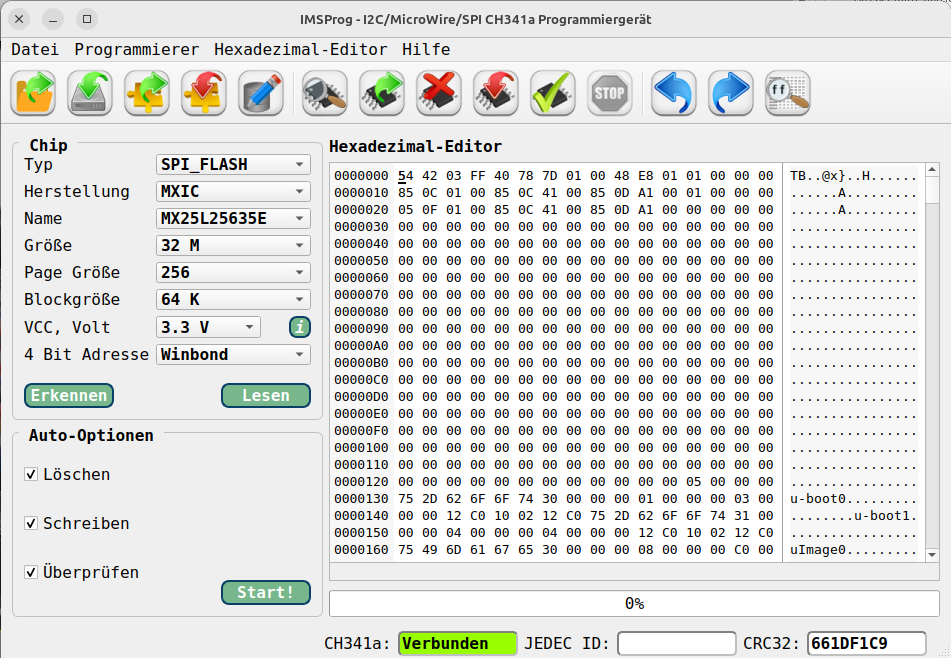
Task: Toggle the Überprüfen checkbox
Action: pyautogui.click(x=31, y=572)
